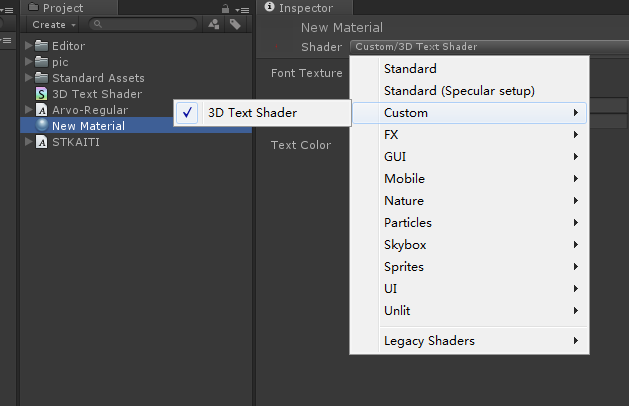Screen dimensions: 629x406
Task: Open the Nature shader submenu
Action: pos(469,201)
